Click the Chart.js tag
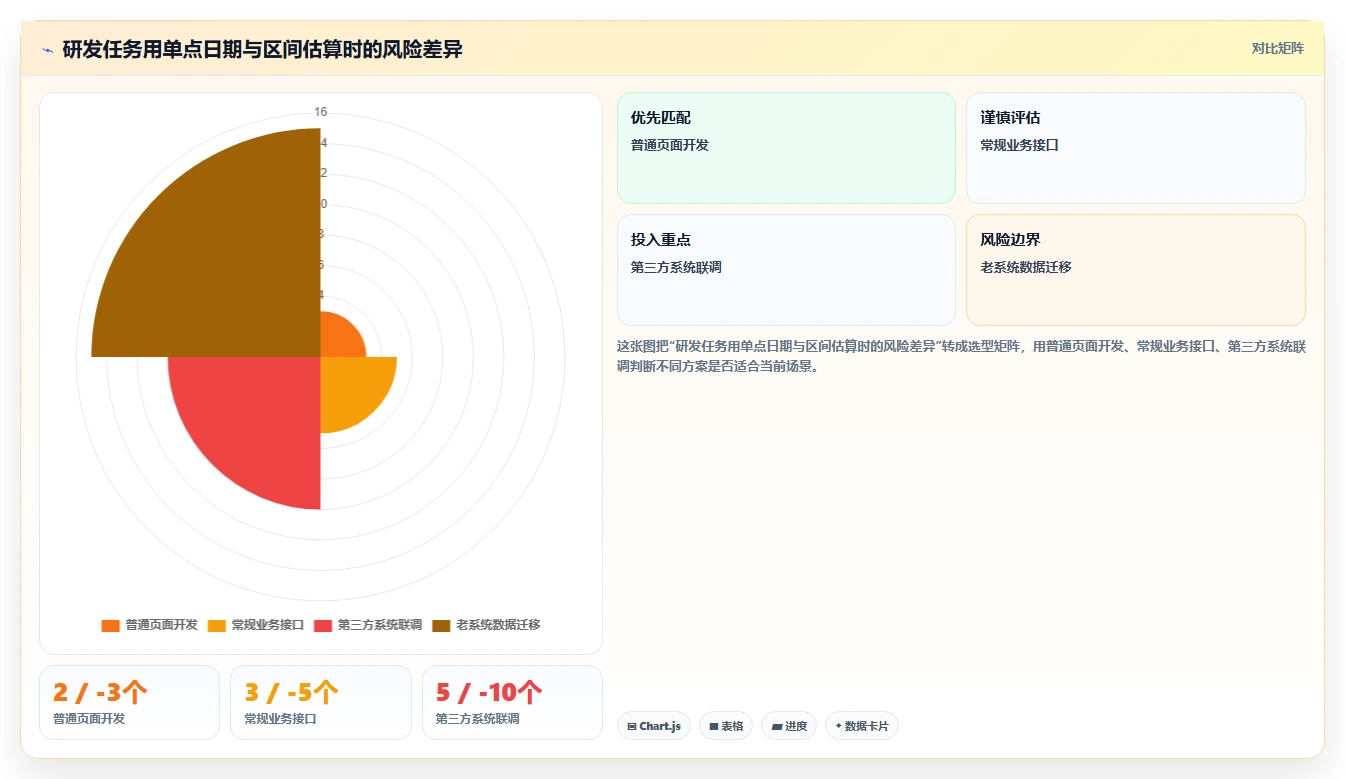The width and height of the screenshot is (1345, 779). pyautogui.click(x=654, y=726)
